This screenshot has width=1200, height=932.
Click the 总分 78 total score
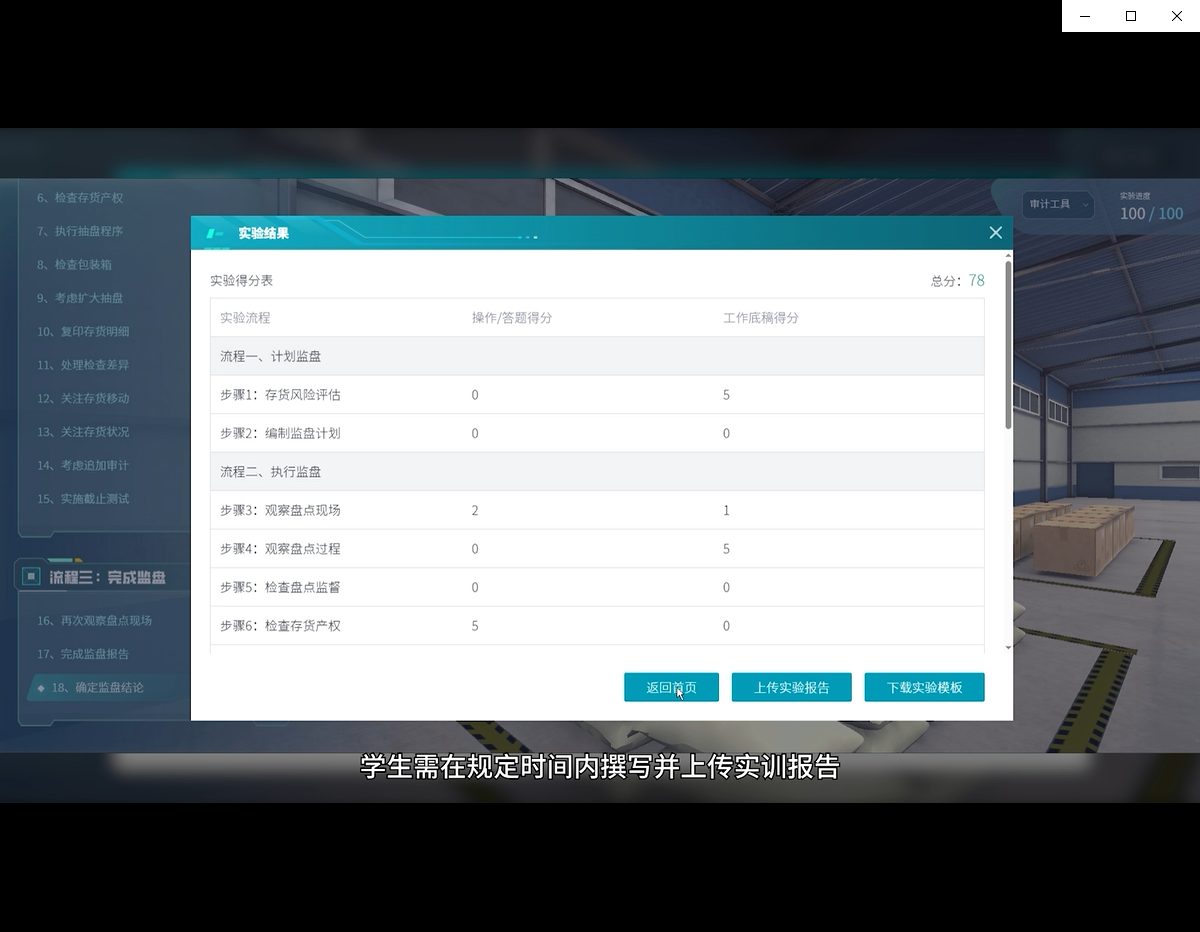click(957, 281)
